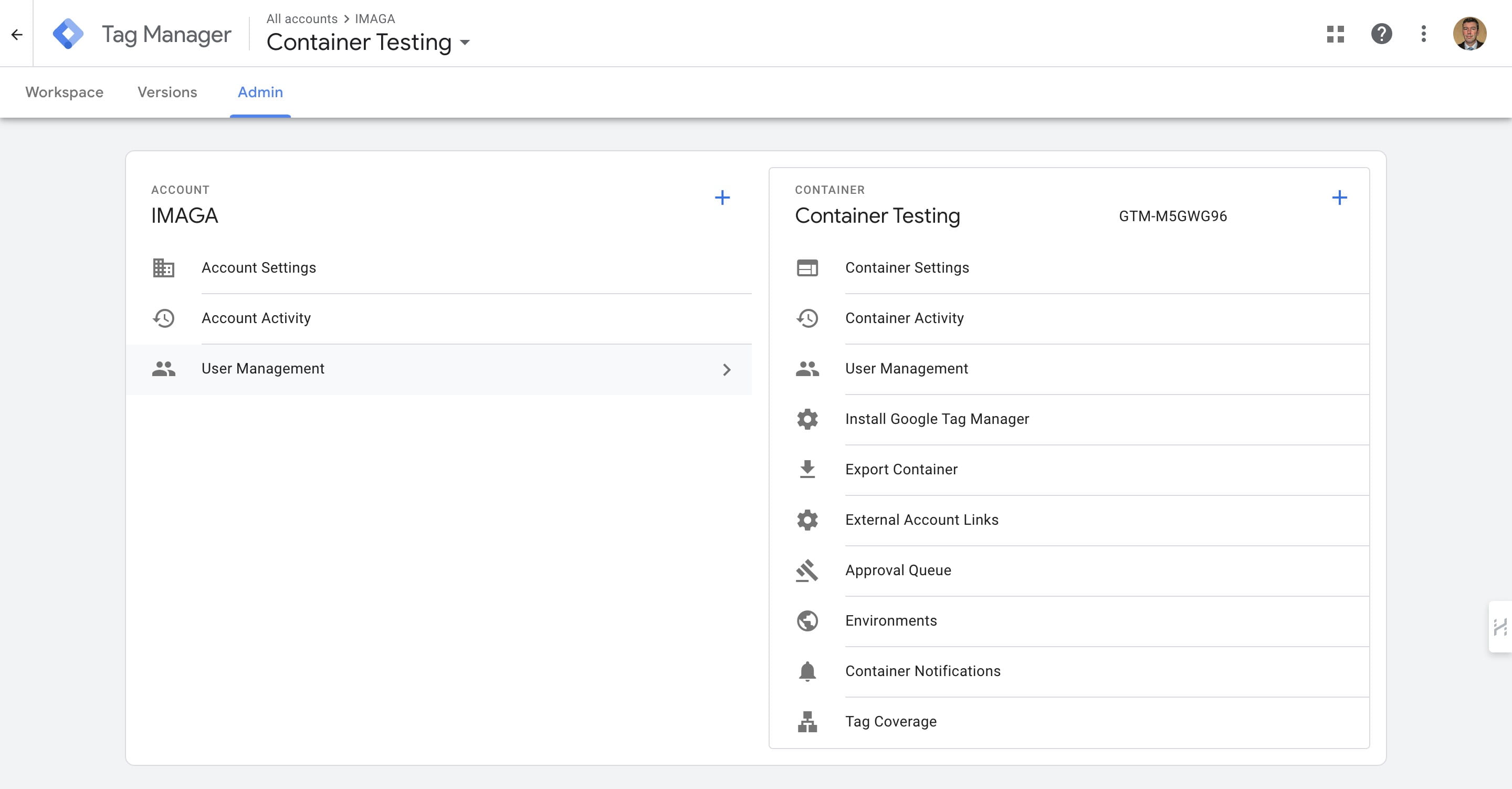Click the Export Container download icon
The image size is (1512, 789).
point(807,470)
